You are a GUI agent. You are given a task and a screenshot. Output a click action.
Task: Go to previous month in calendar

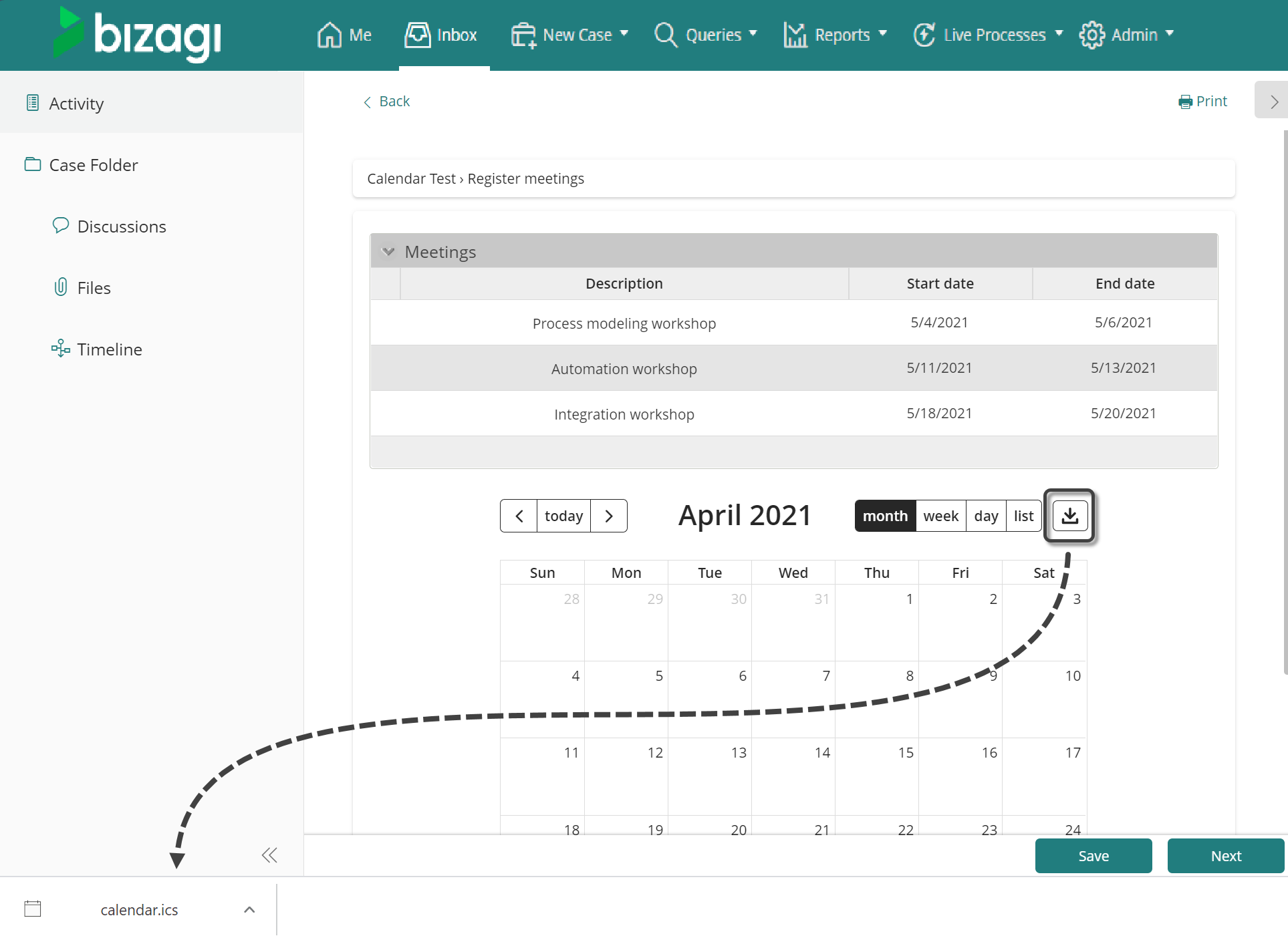click(x=519, y=516)
